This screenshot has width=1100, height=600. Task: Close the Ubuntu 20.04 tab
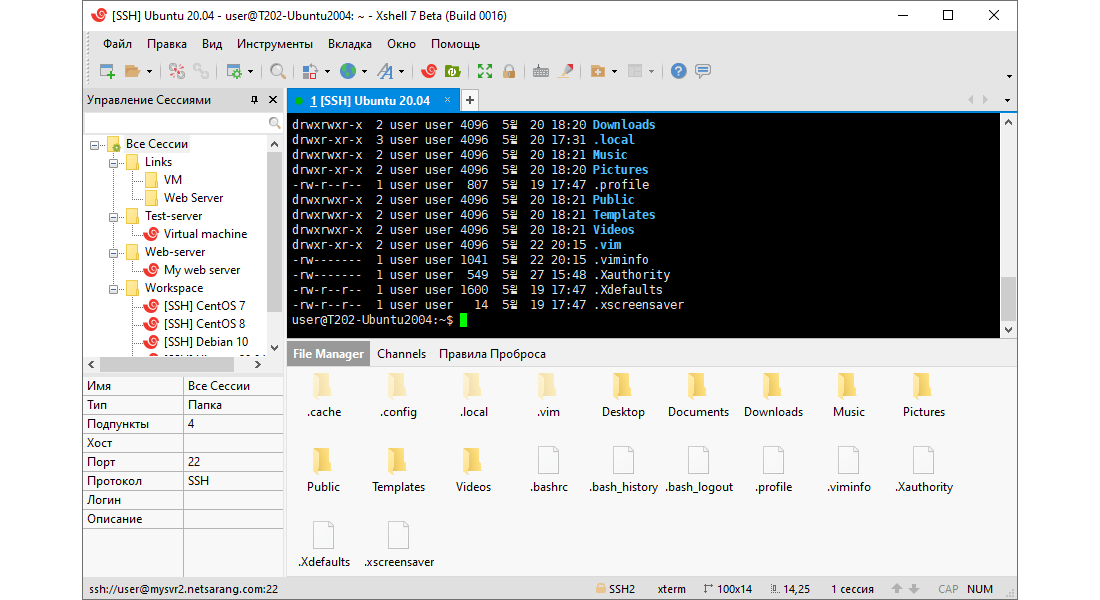click(448, 100)
